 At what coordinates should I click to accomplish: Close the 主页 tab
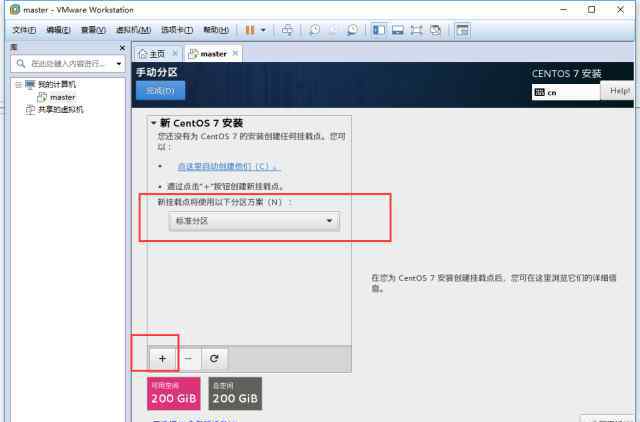175,53
